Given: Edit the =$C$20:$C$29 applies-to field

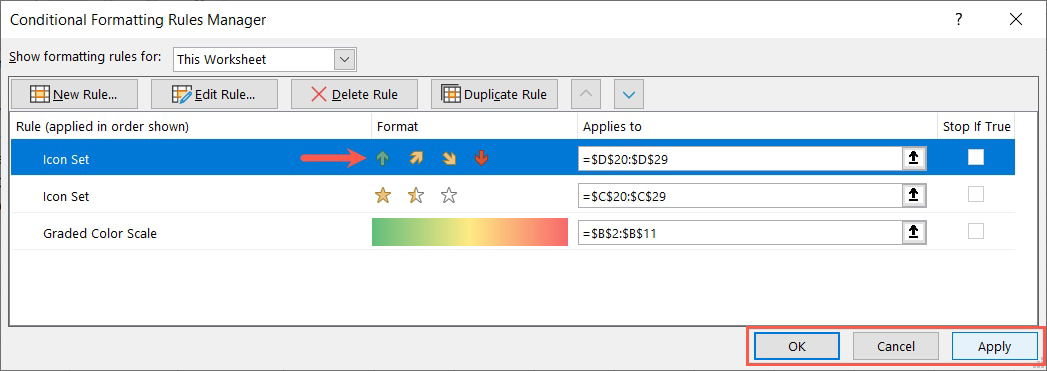Looking at the screenshot, I should pos(741,196).
